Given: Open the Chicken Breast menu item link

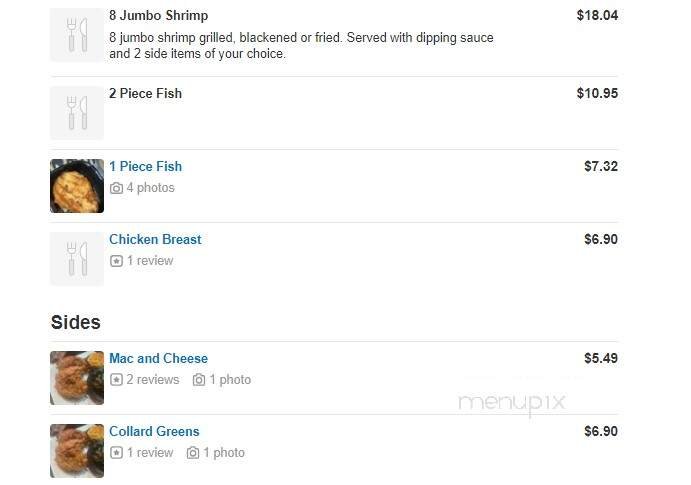Looking at the screenshot, I should click(x=155, y=240).
